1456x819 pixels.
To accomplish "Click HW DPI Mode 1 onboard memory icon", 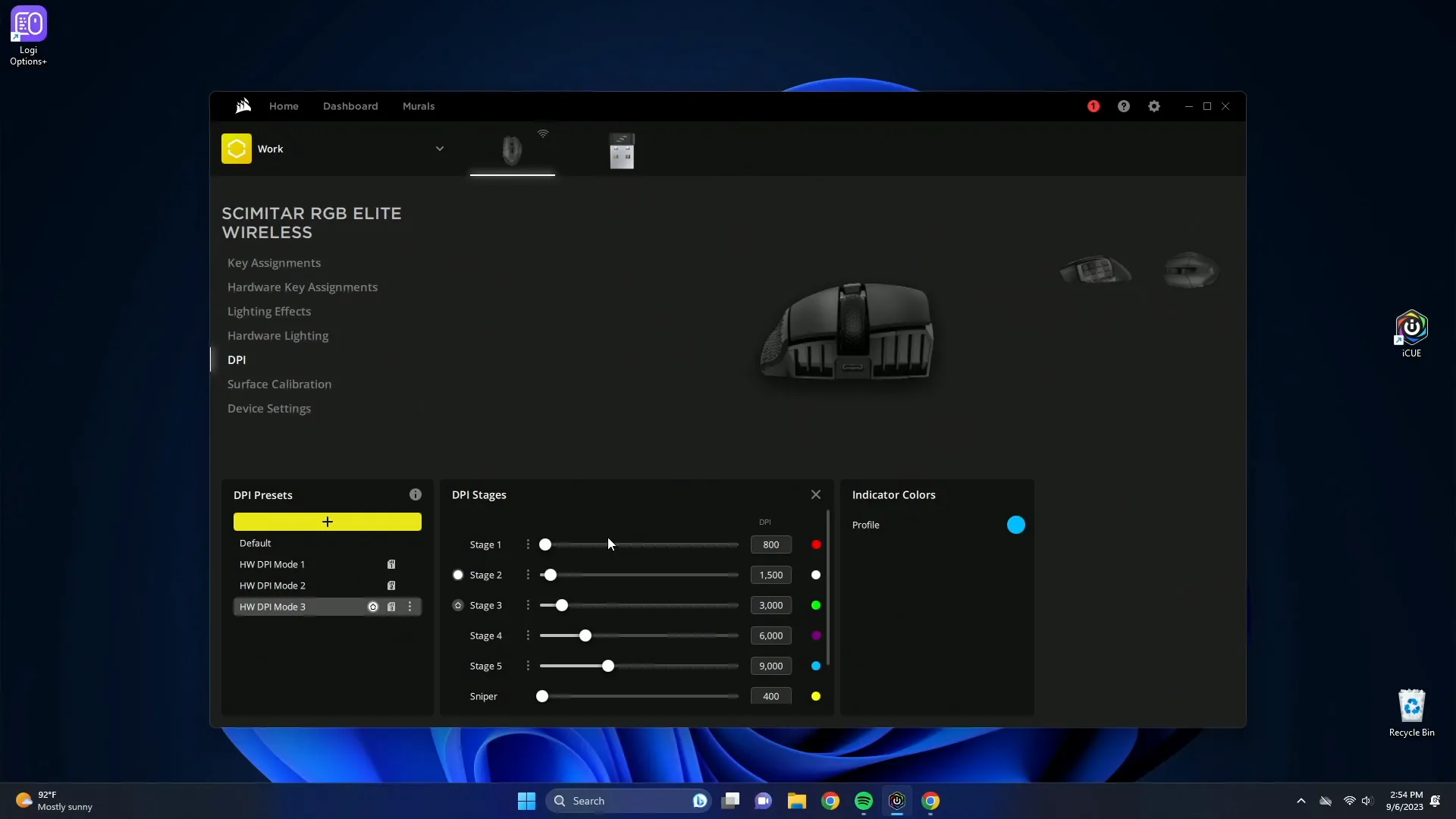I will pos(391,564).
